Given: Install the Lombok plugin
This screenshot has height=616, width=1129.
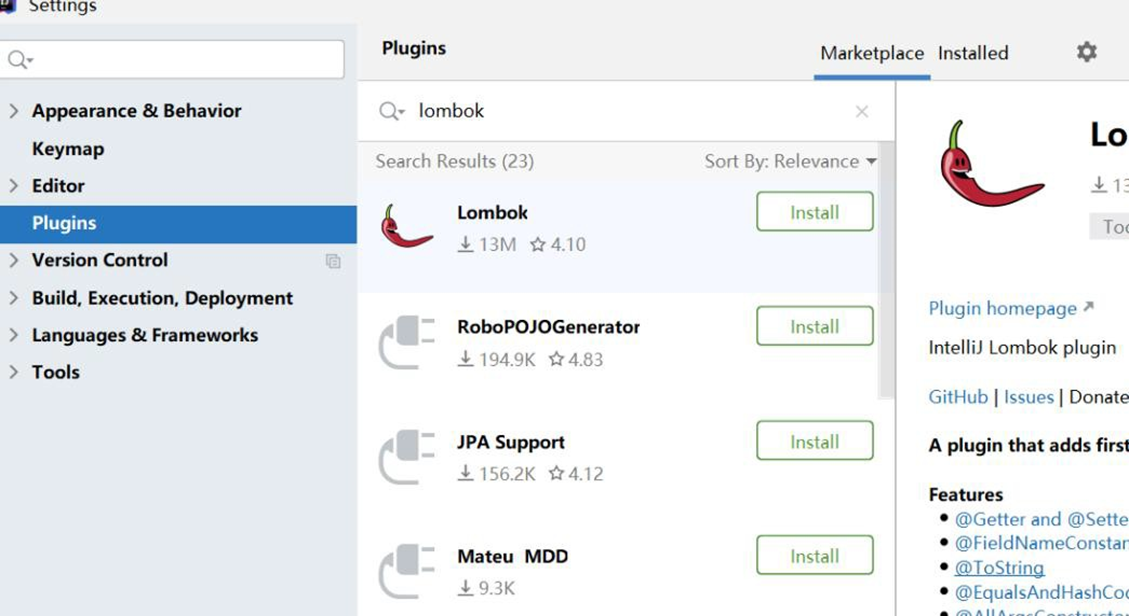Looking at the screenshot, I should tap(814, 212).
